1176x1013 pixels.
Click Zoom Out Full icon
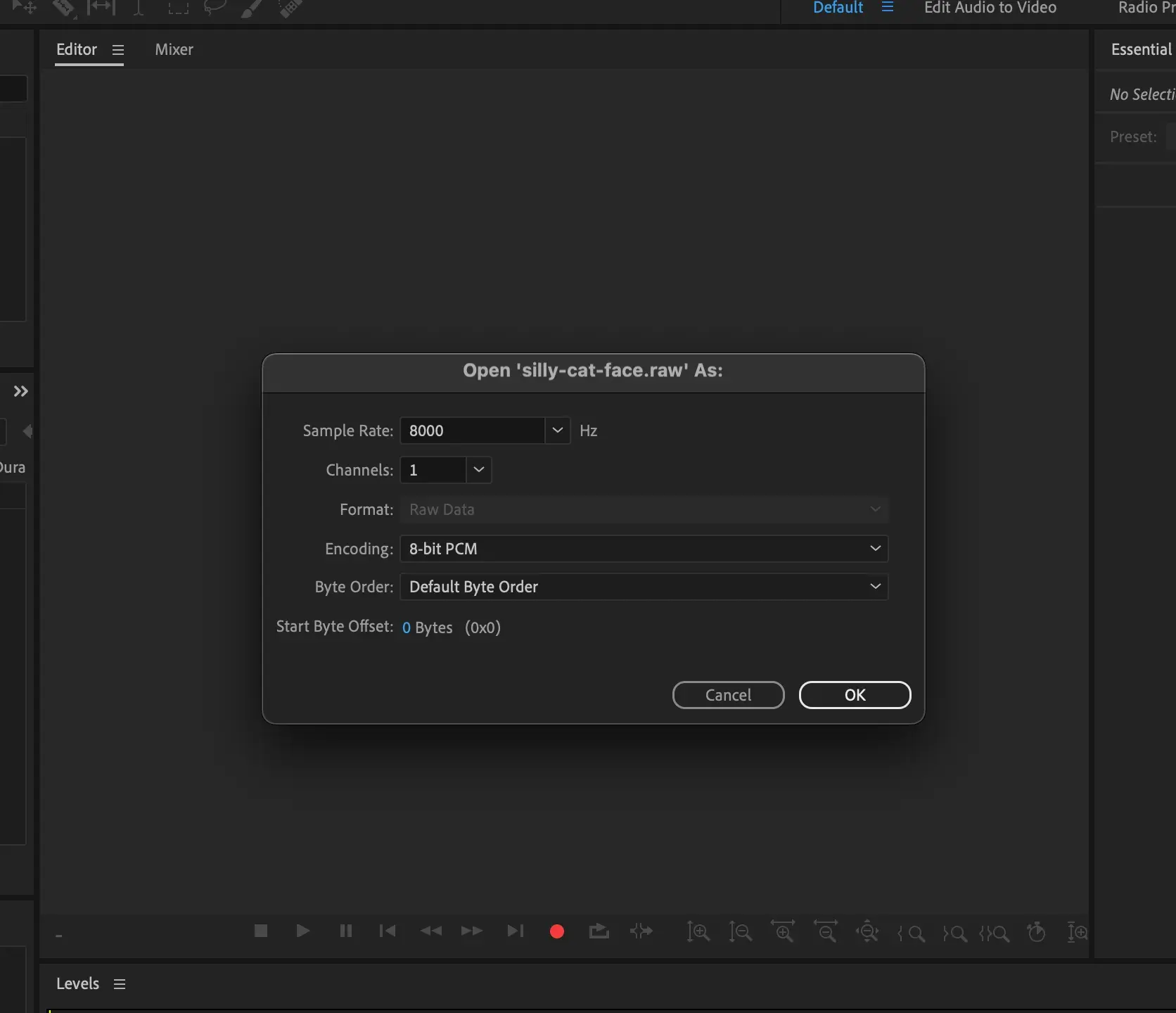click(x=867, y=931)
